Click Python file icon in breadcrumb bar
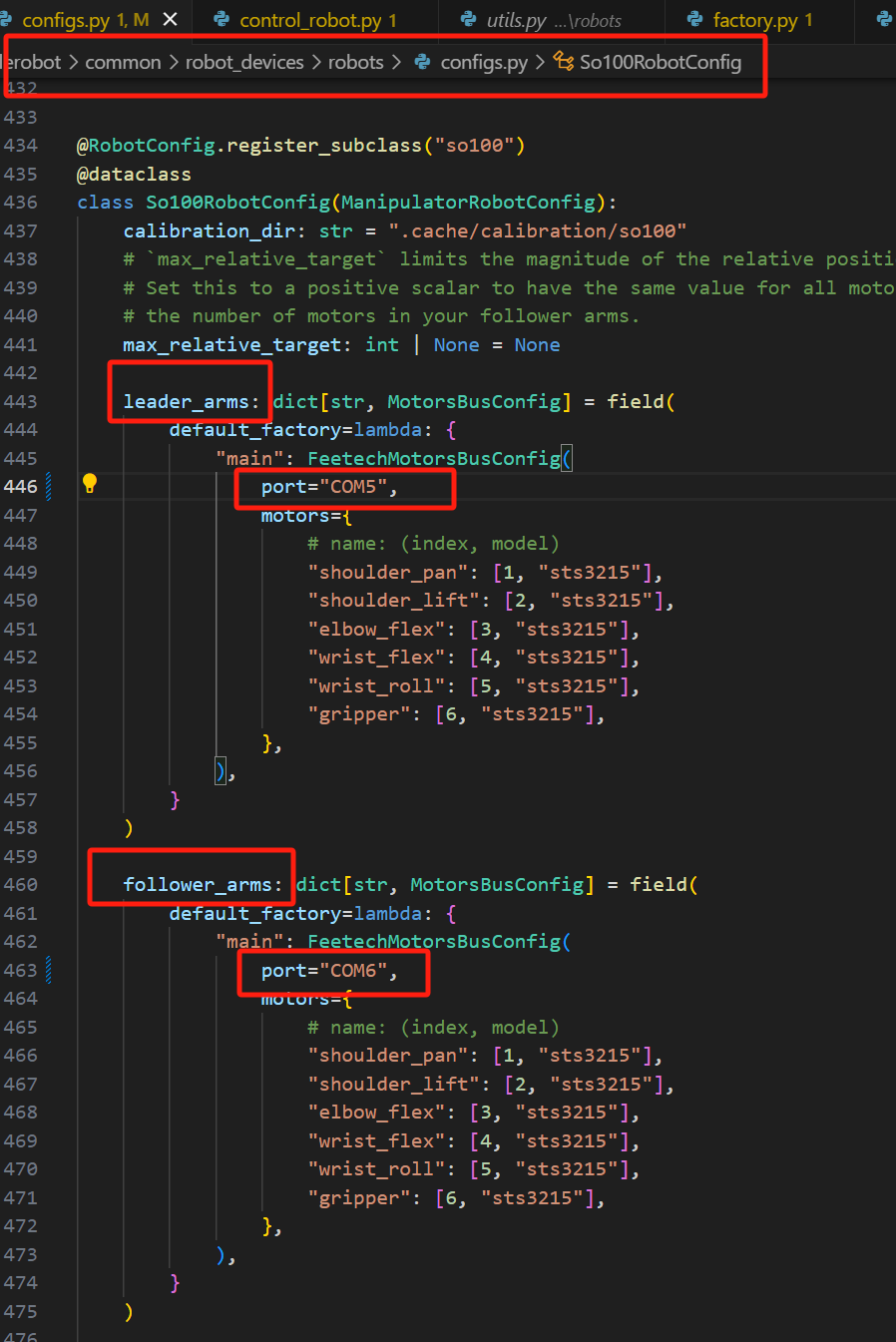 click(x=423, y=62)
